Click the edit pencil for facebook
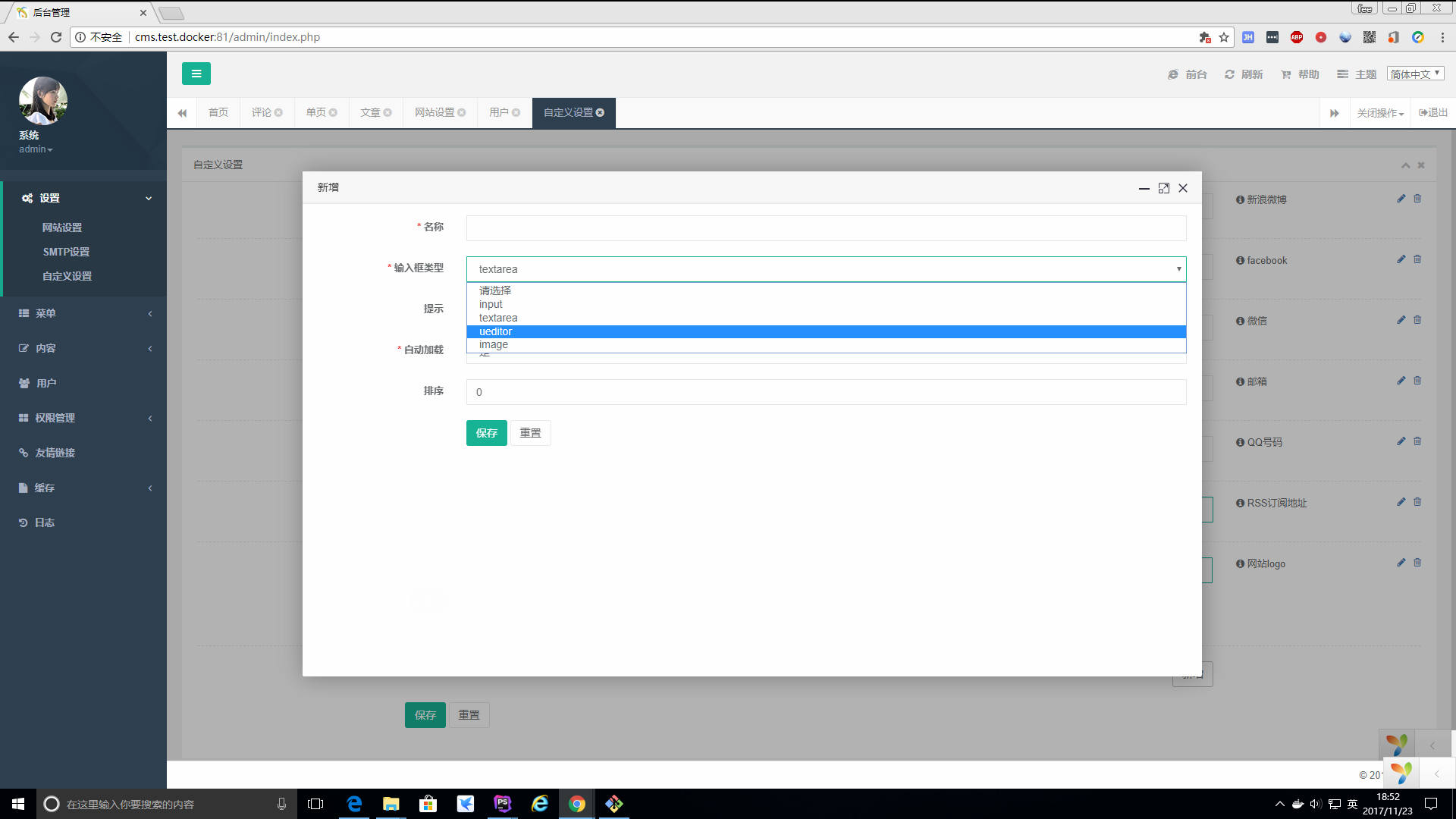 pos(1401,259)
